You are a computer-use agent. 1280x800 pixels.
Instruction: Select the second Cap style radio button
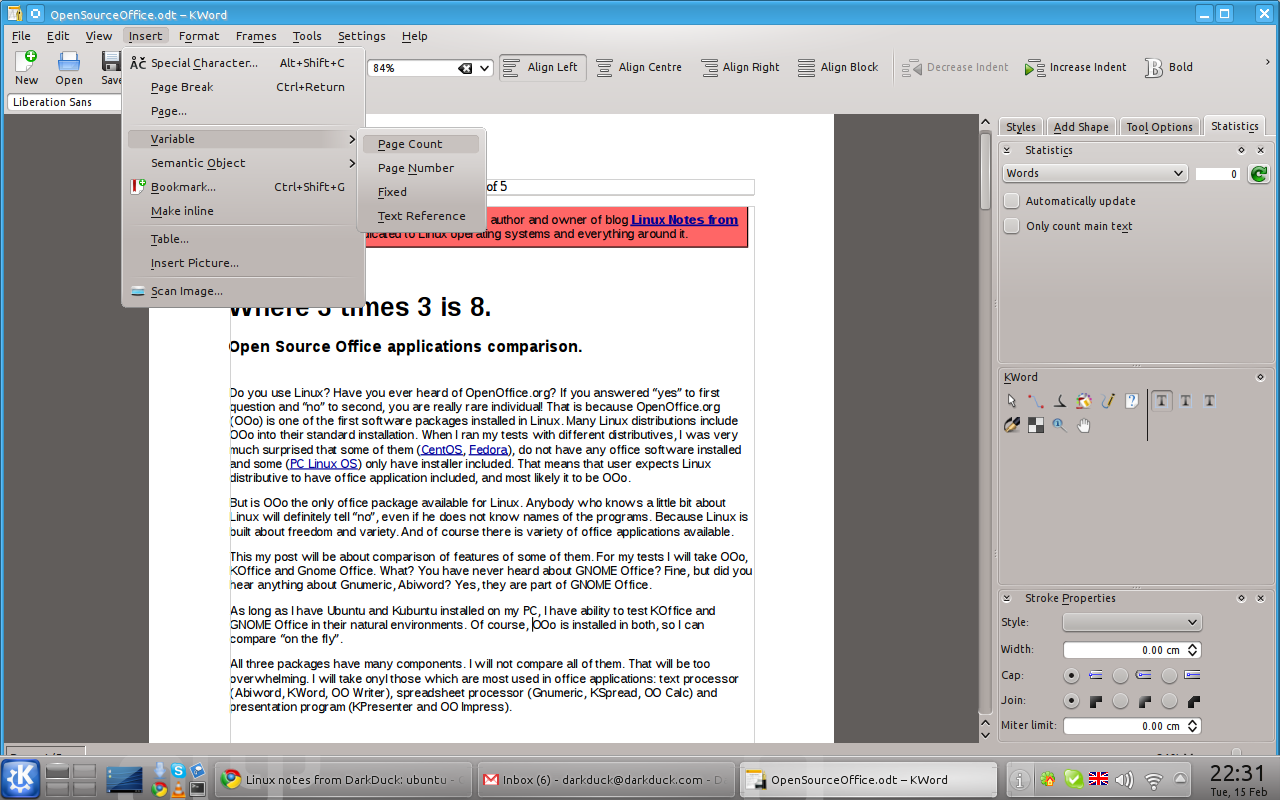(x=1120, y=675)
